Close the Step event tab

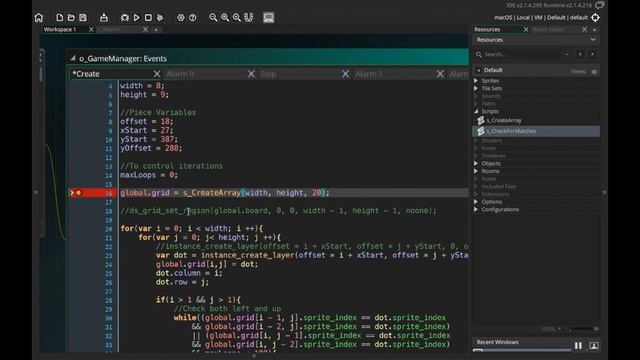click(346, 74)
